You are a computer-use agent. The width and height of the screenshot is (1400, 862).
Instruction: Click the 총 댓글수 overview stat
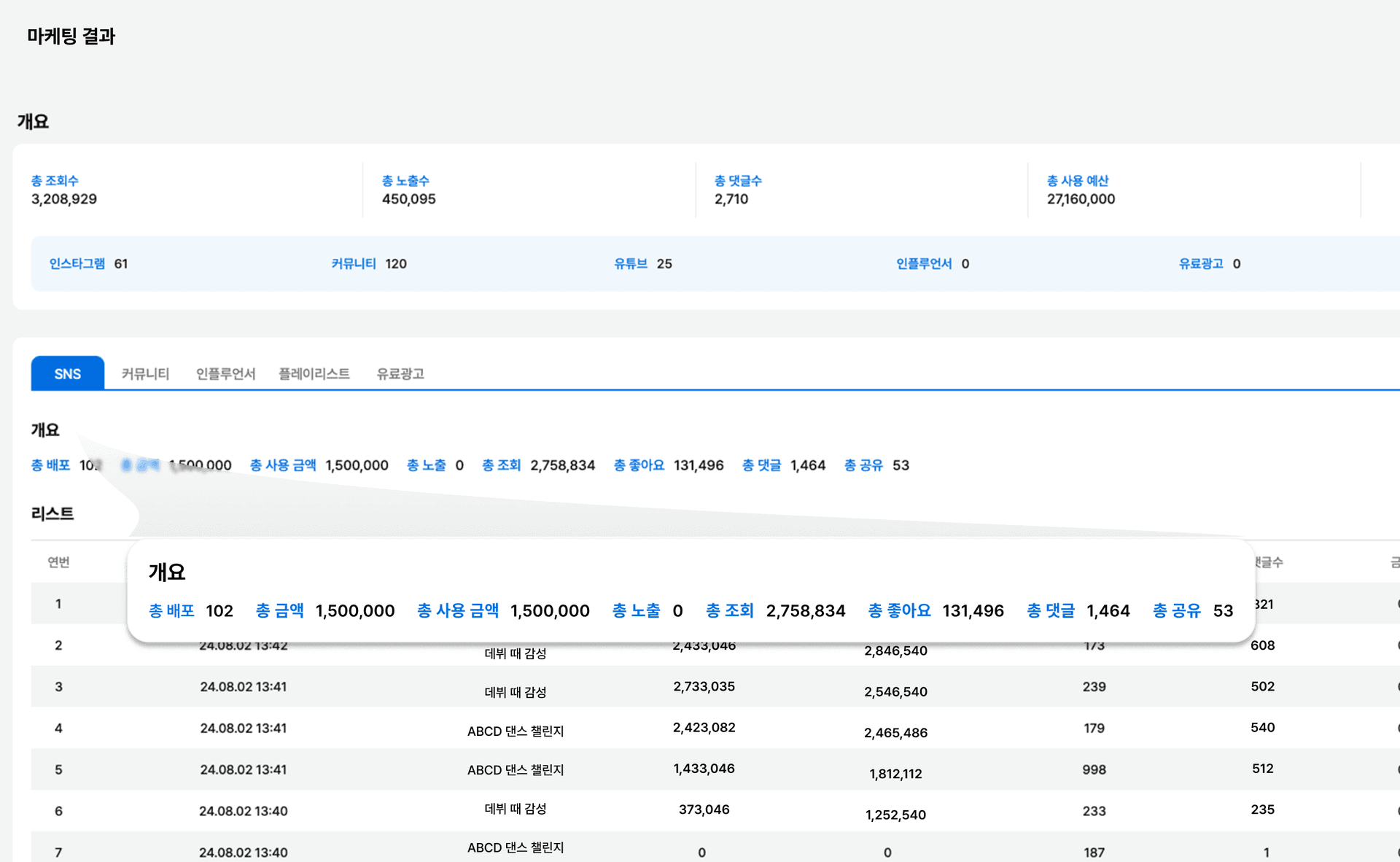coord(738,190)
